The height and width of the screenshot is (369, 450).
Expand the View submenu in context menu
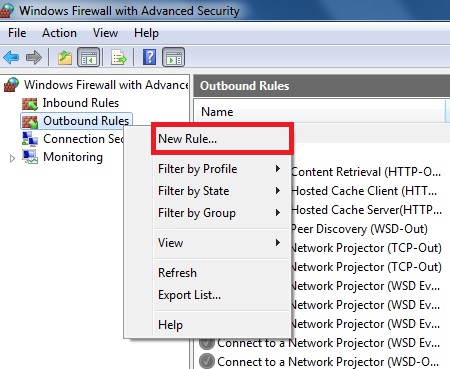coord(222,243)
